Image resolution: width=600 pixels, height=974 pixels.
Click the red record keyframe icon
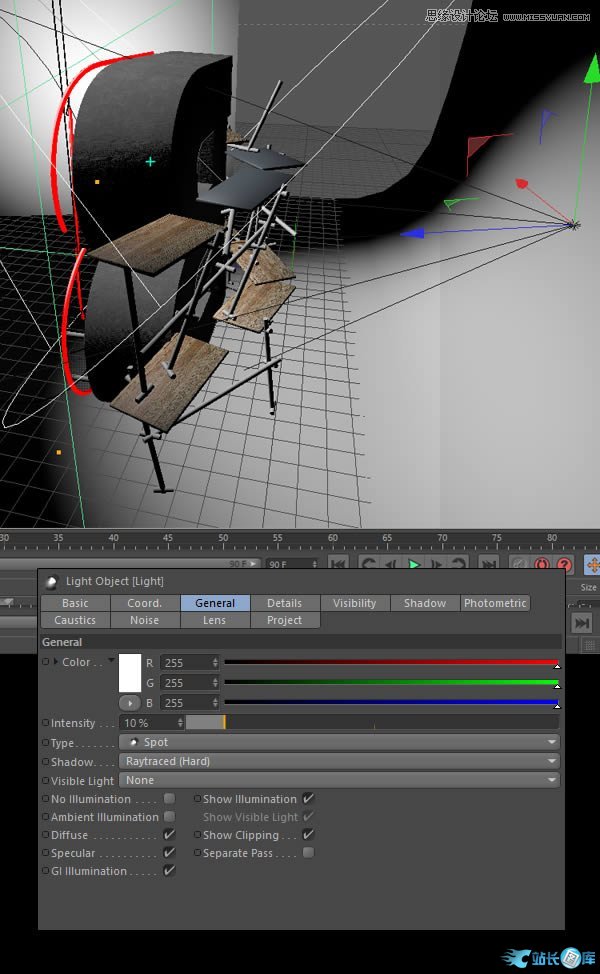point(543,565)
